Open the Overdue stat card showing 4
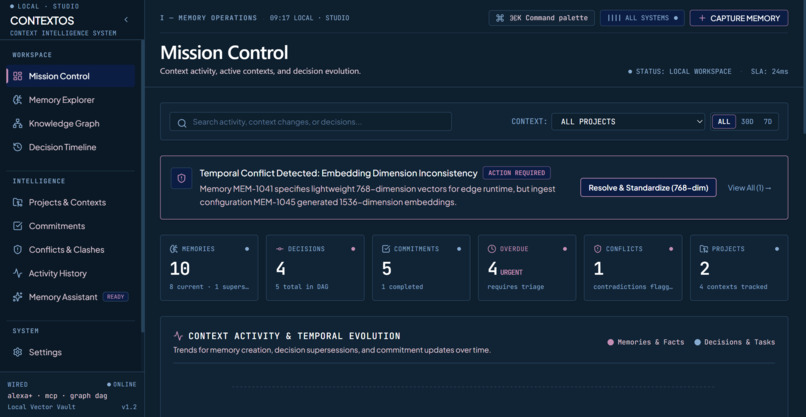Viewport: 806px width, 417px height. (x=527, y=267)
